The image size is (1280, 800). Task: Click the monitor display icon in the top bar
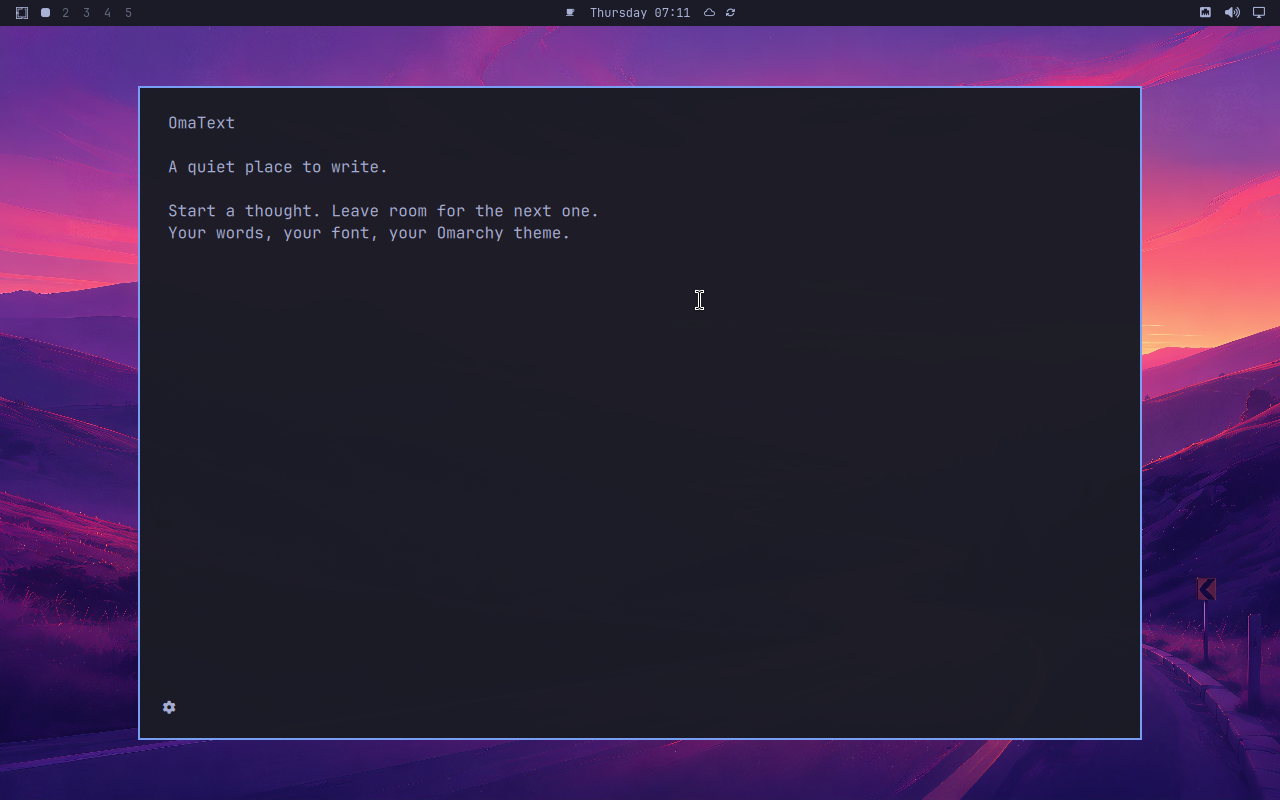point(1259,13)
